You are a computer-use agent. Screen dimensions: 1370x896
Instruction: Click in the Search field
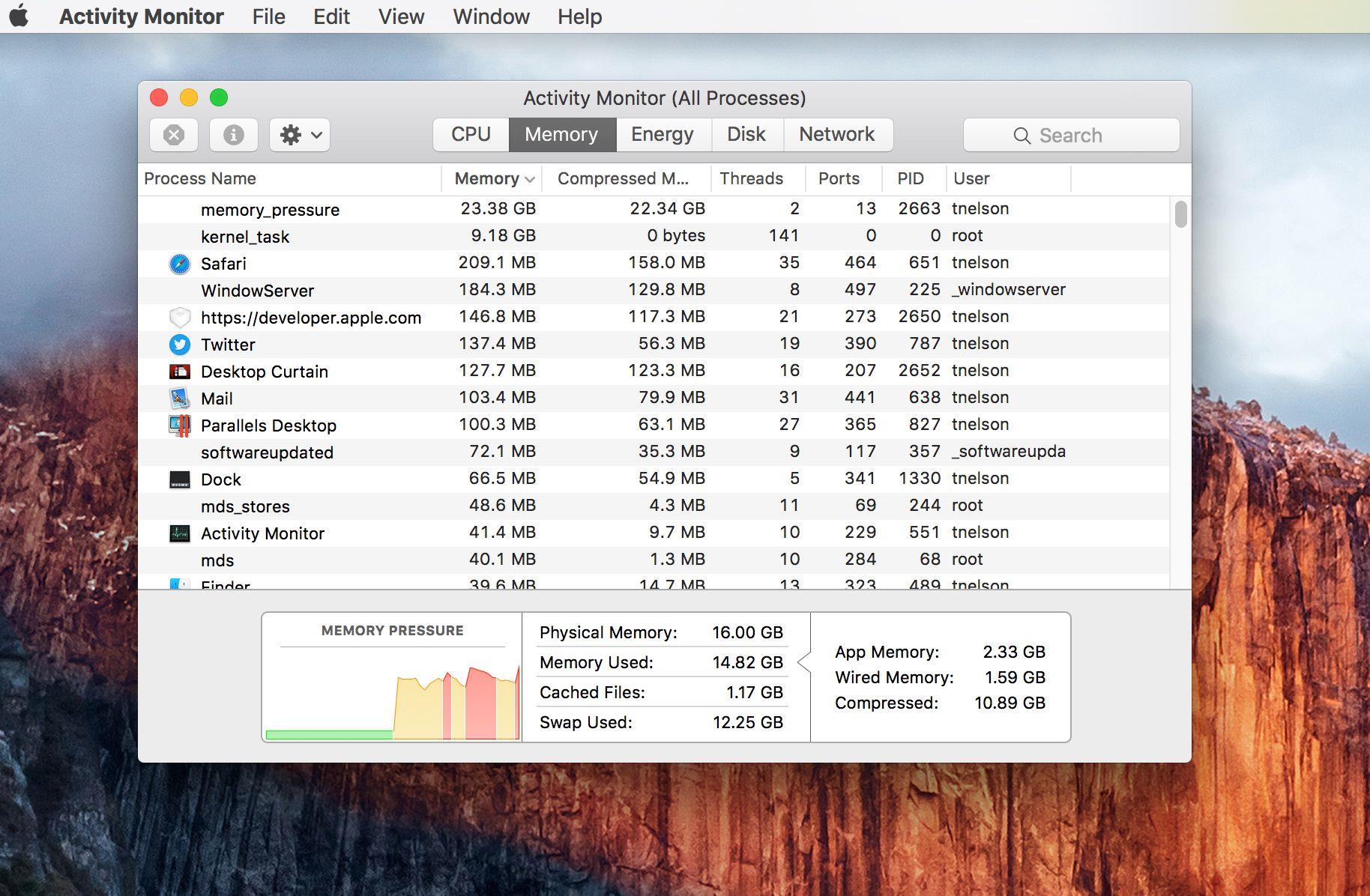click(1072, 136)
